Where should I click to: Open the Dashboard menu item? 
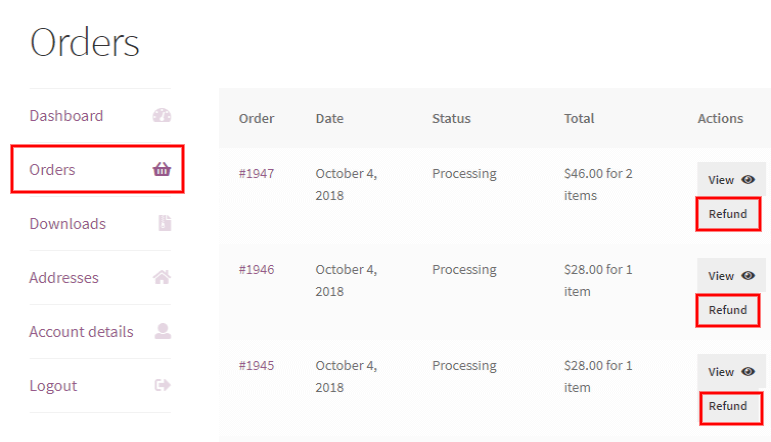click(66, 116)
